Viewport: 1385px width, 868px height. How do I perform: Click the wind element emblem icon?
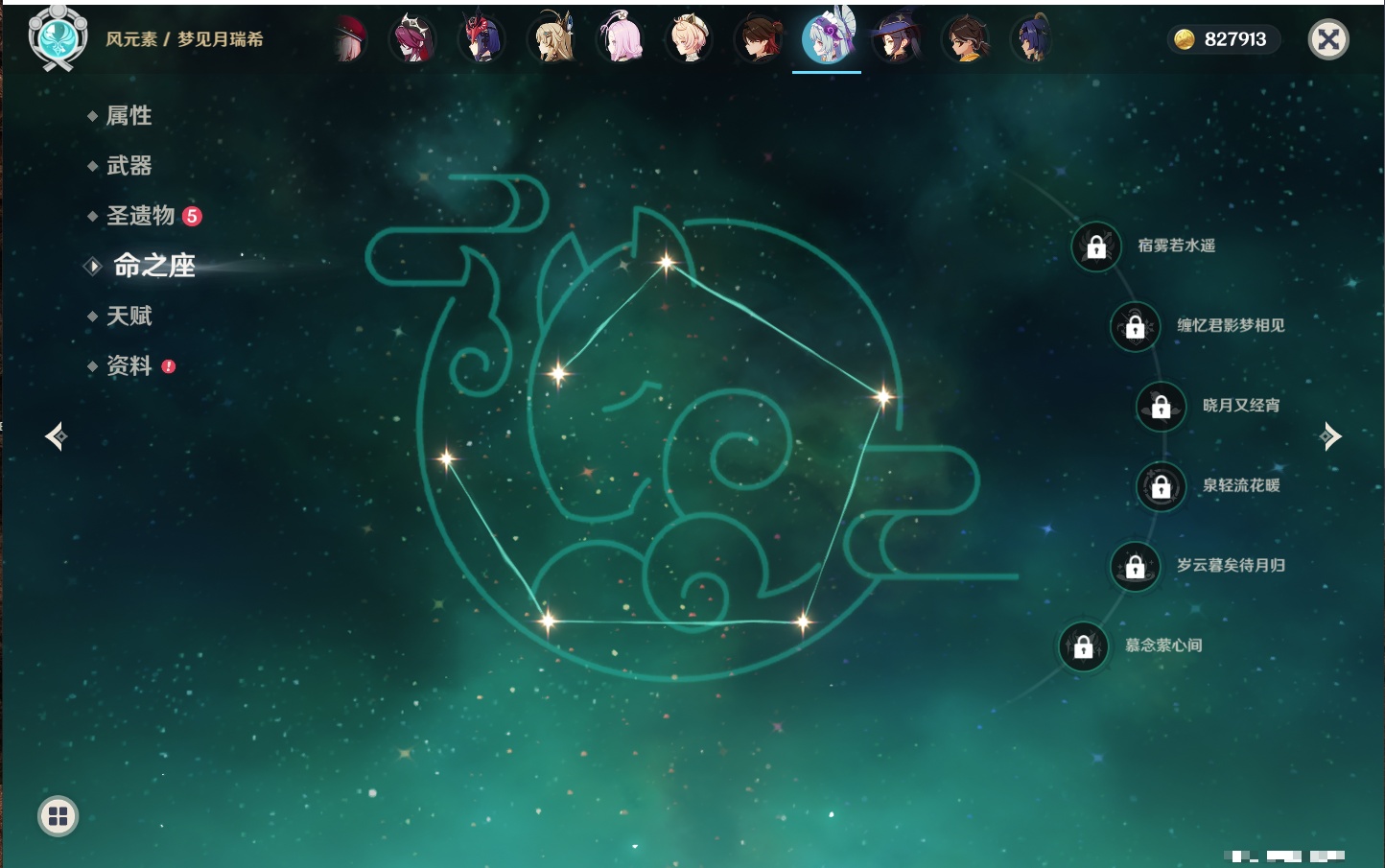58,38
